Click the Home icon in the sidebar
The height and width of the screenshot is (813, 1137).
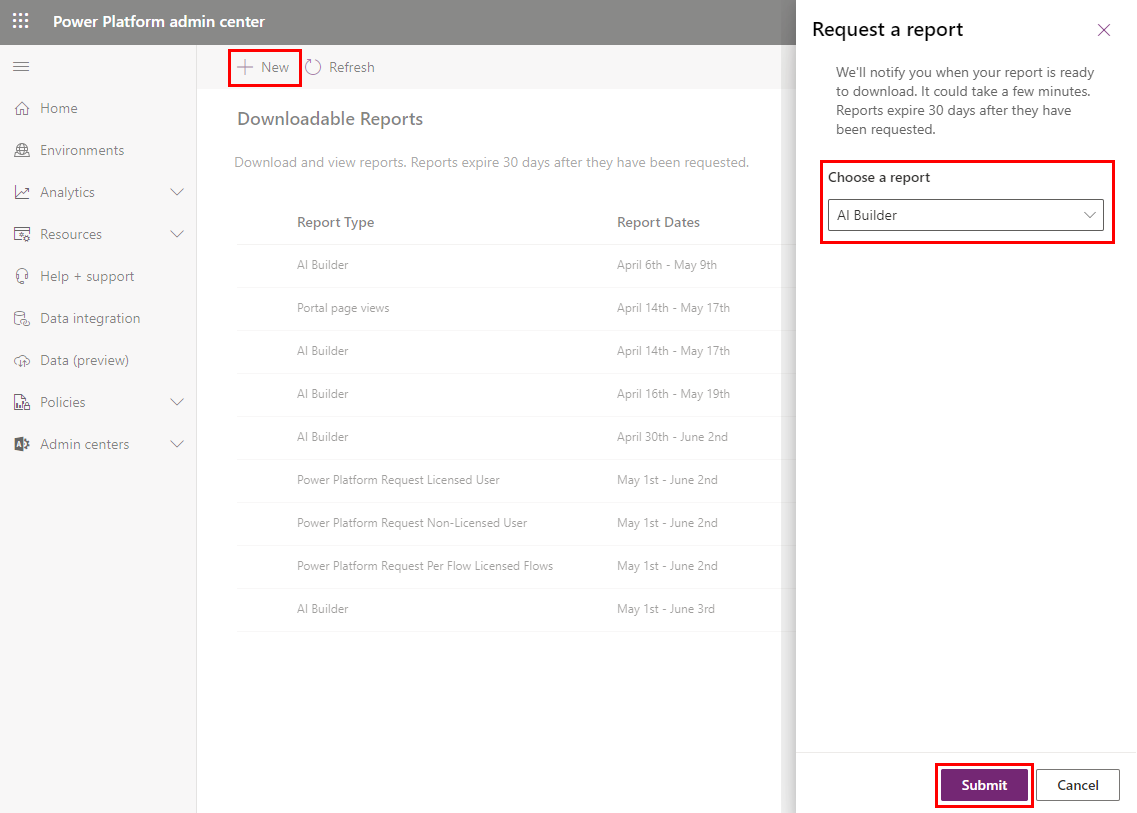pyautogui.click(x=22, y=108)
